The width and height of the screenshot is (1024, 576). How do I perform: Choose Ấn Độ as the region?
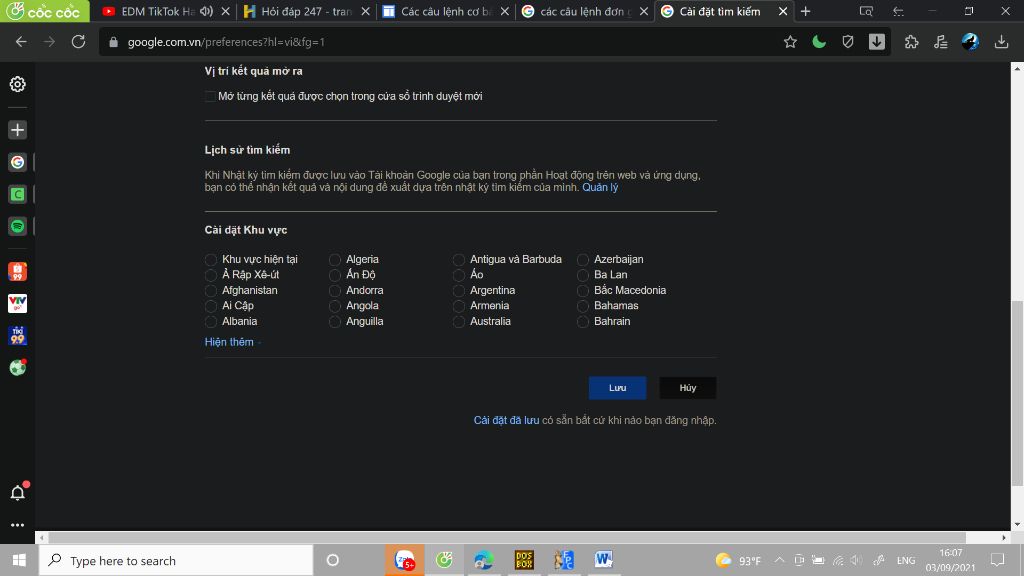(334, 275)
